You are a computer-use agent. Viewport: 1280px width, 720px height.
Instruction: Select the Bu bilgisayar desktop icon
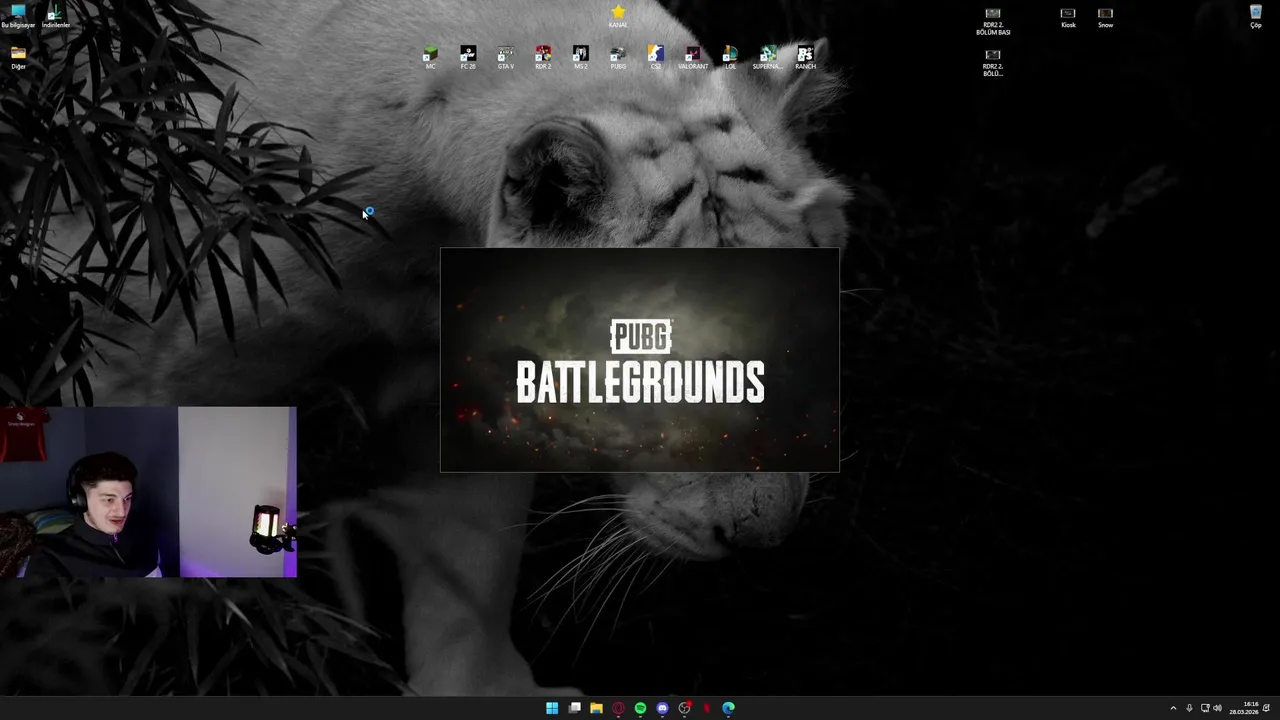[x=18, y=16]
